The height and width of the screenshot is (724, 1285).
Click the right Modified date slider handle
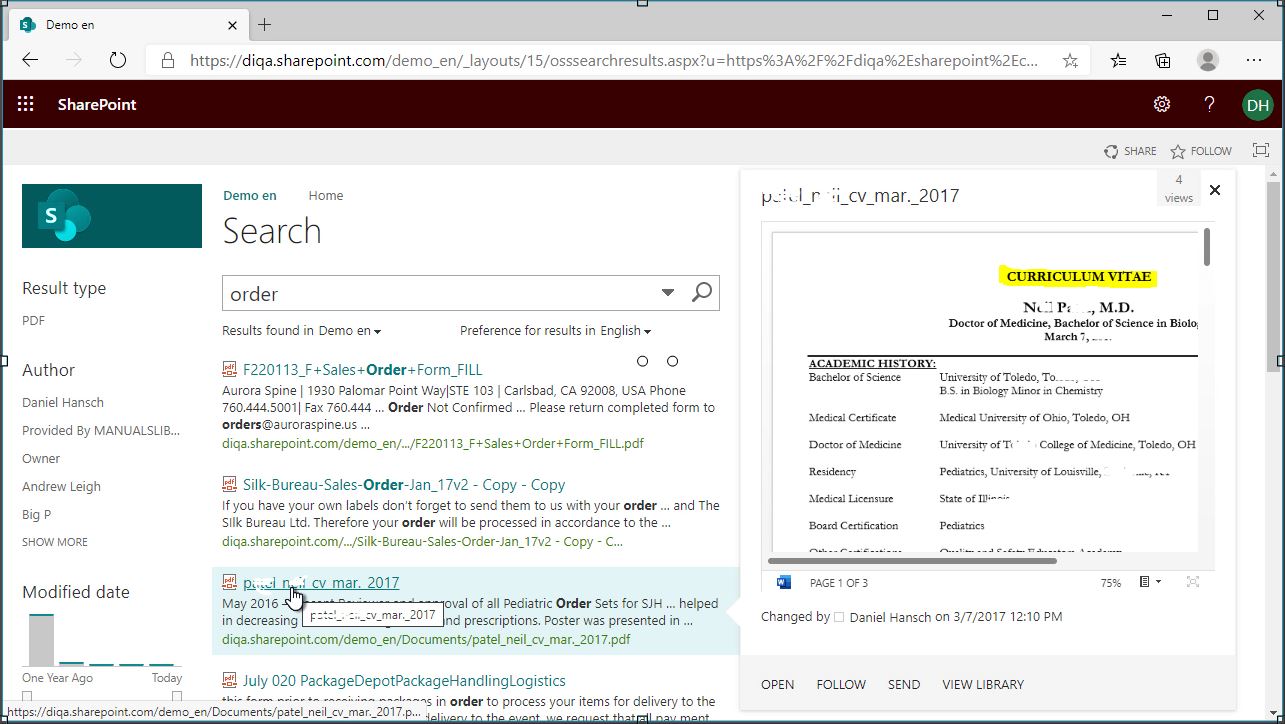pyautogui.click(x=177, y=696)
